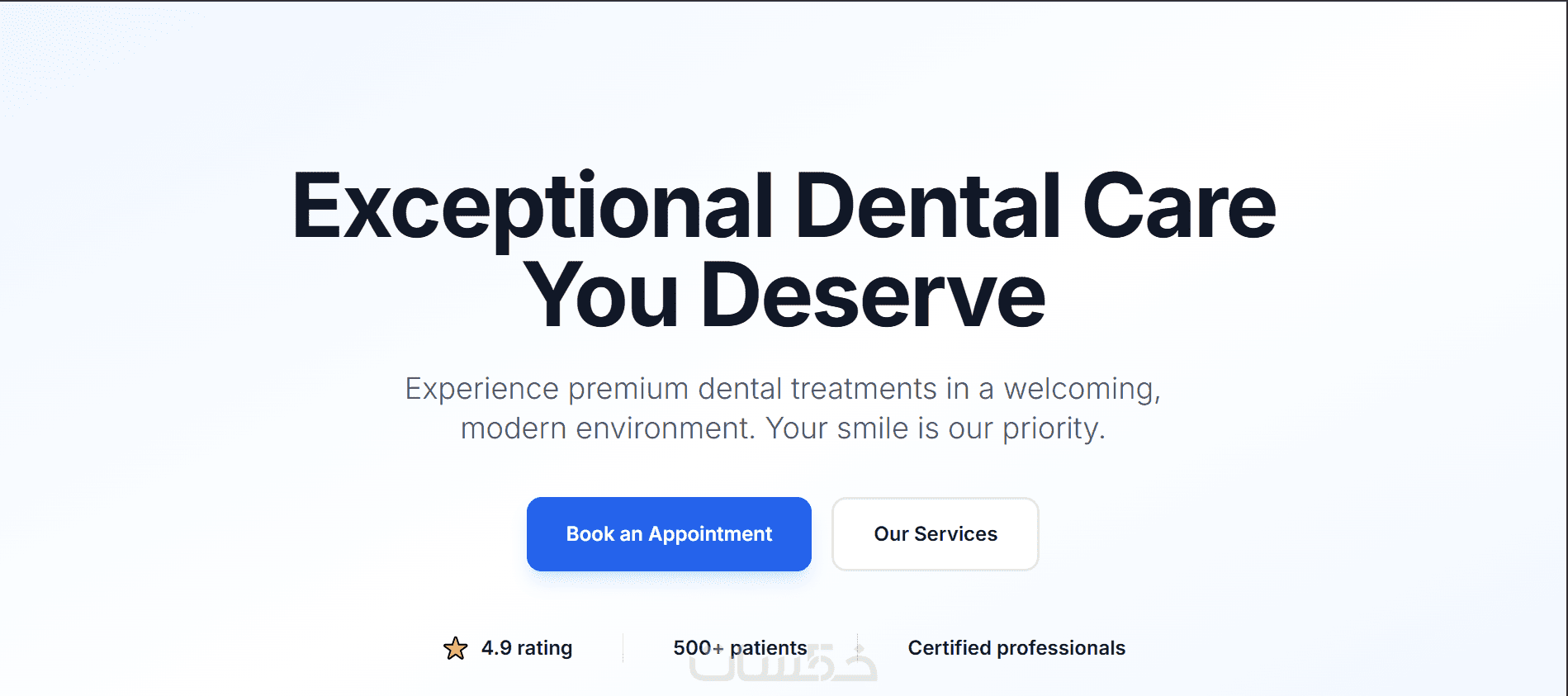Click the word You in headline
Screen dimensions: 1568x696
601,296
